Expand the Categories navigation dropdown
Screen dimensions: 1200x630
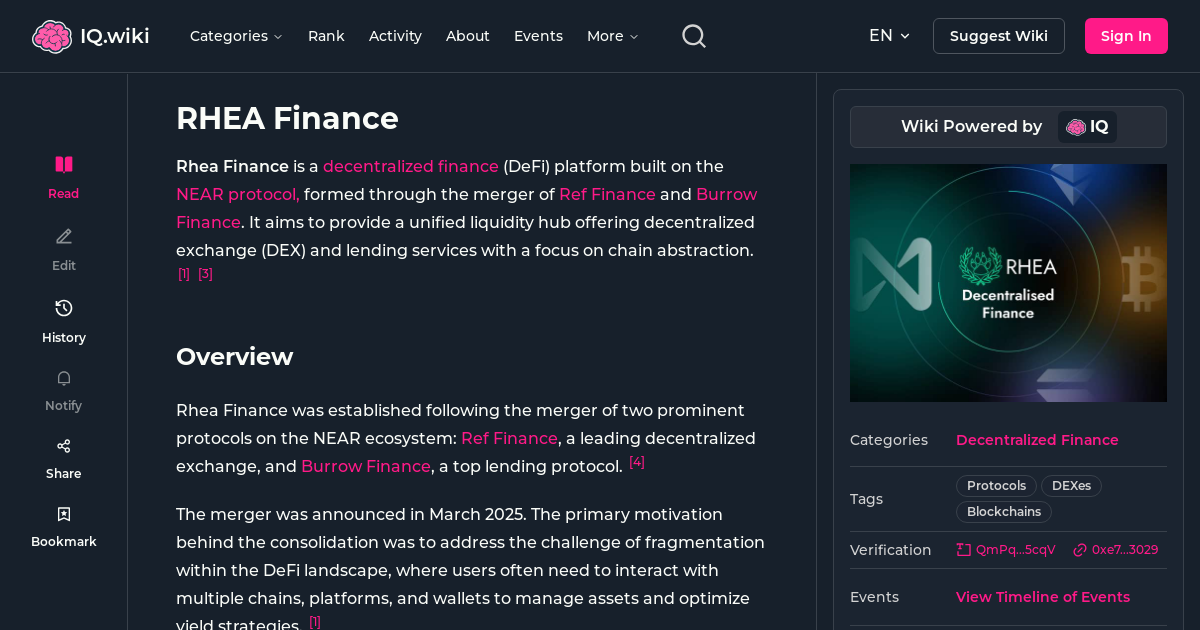click(x=236, y=36)
